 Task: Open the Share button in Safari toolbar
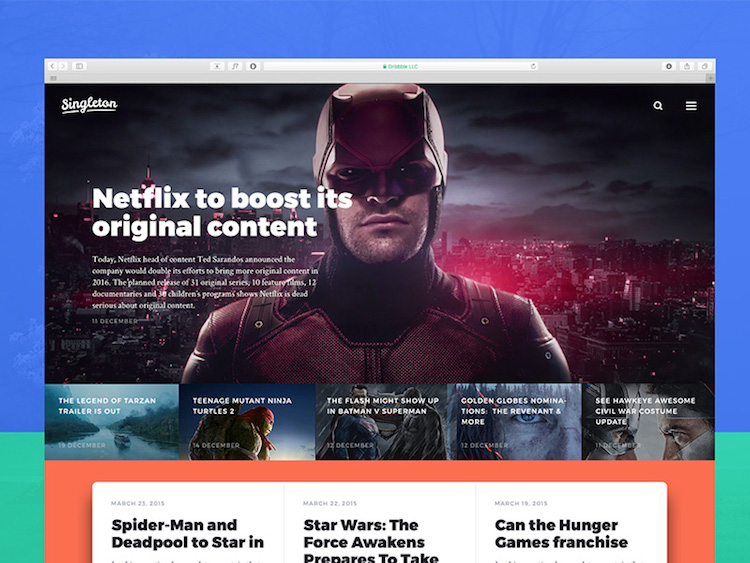[687, 66]
